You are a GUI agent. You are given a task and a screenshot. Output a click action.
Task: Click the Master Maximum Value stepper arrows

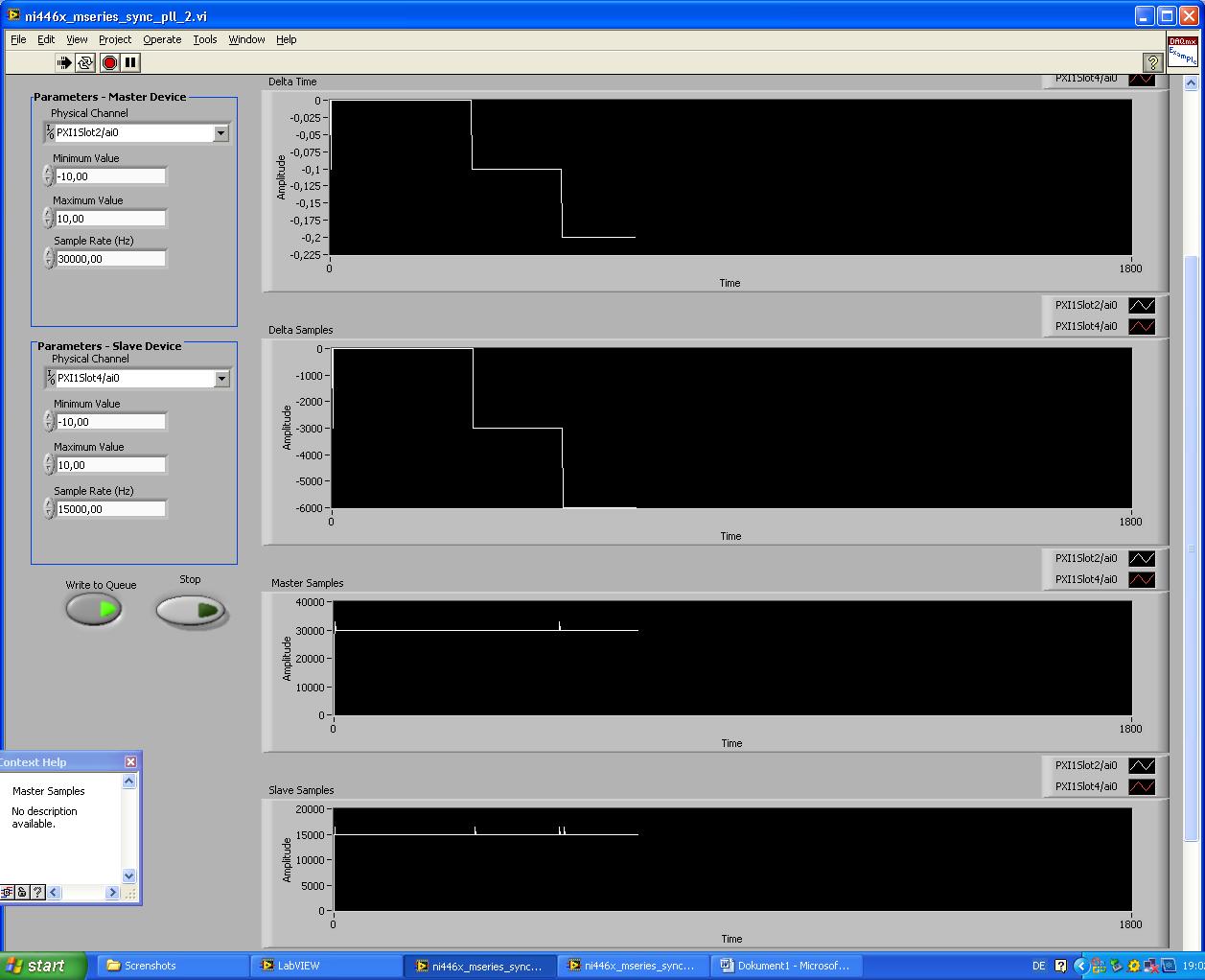click(48, 218)
